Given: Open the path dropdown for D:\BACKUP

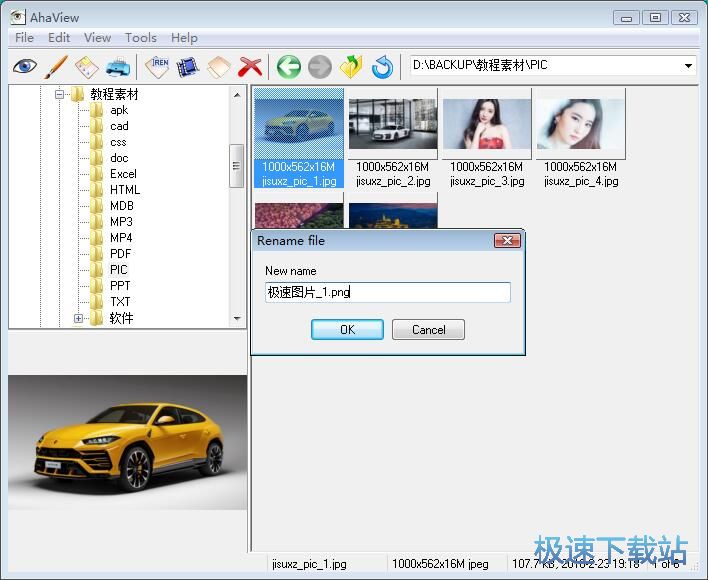Looking at the screenshot, I should [x=688, y=66].
